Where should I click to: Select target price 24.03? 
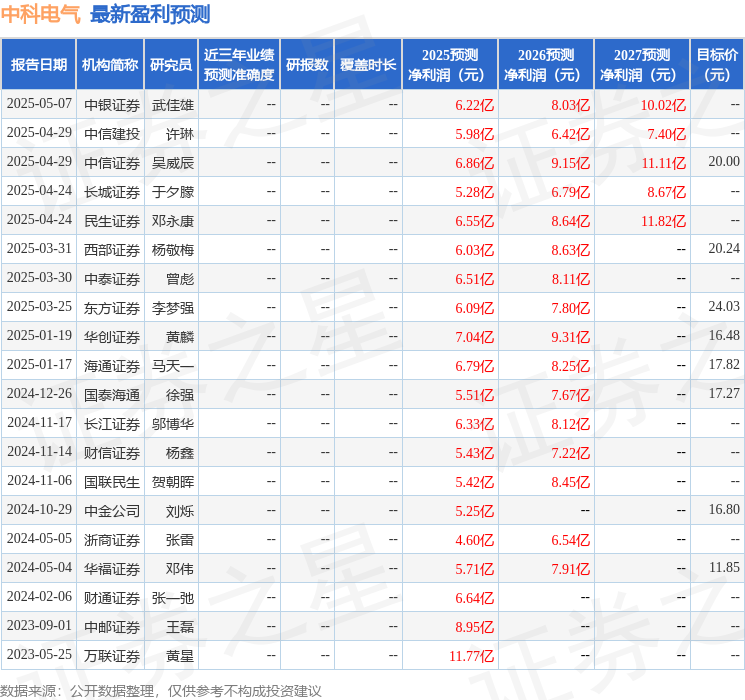click(724, 307)
